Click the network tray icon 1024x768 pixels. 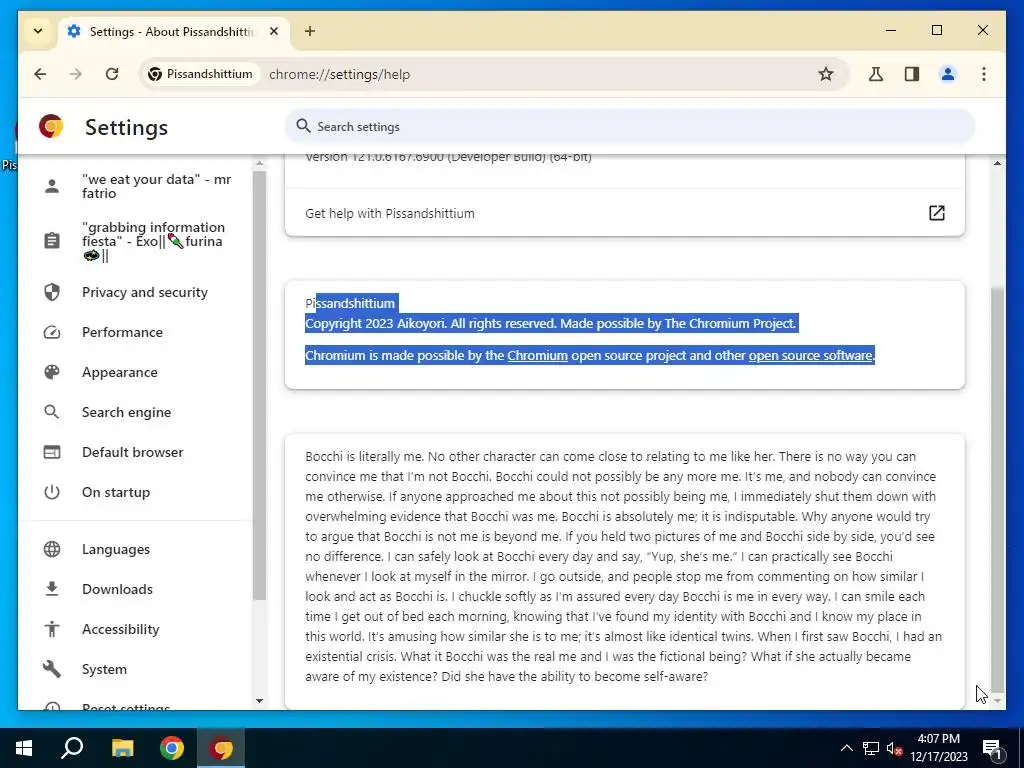coord(871,748)
